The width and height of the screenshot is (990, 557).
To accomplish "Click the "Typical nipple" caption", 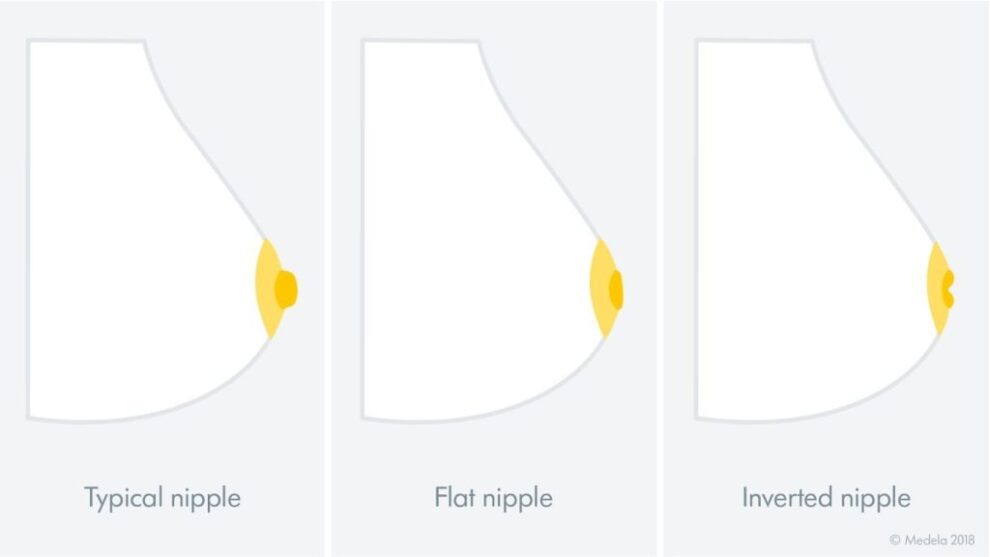I will click(x=162, y=497).
